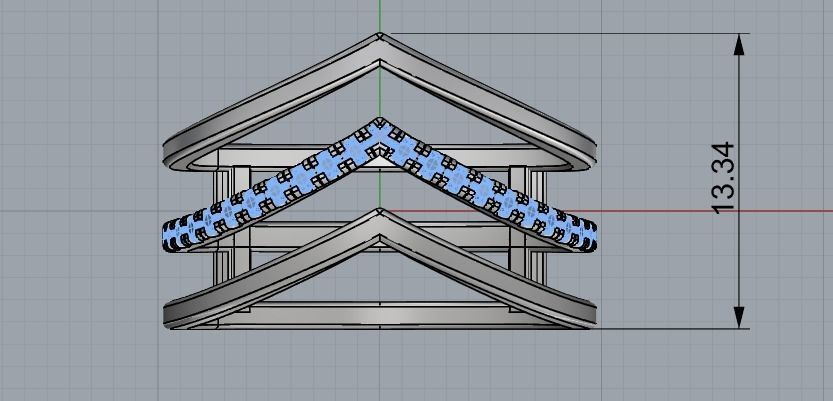
Task: Click empty grid area in upper-left viewport
Action: pyautogui.click(x=80, y=60)
